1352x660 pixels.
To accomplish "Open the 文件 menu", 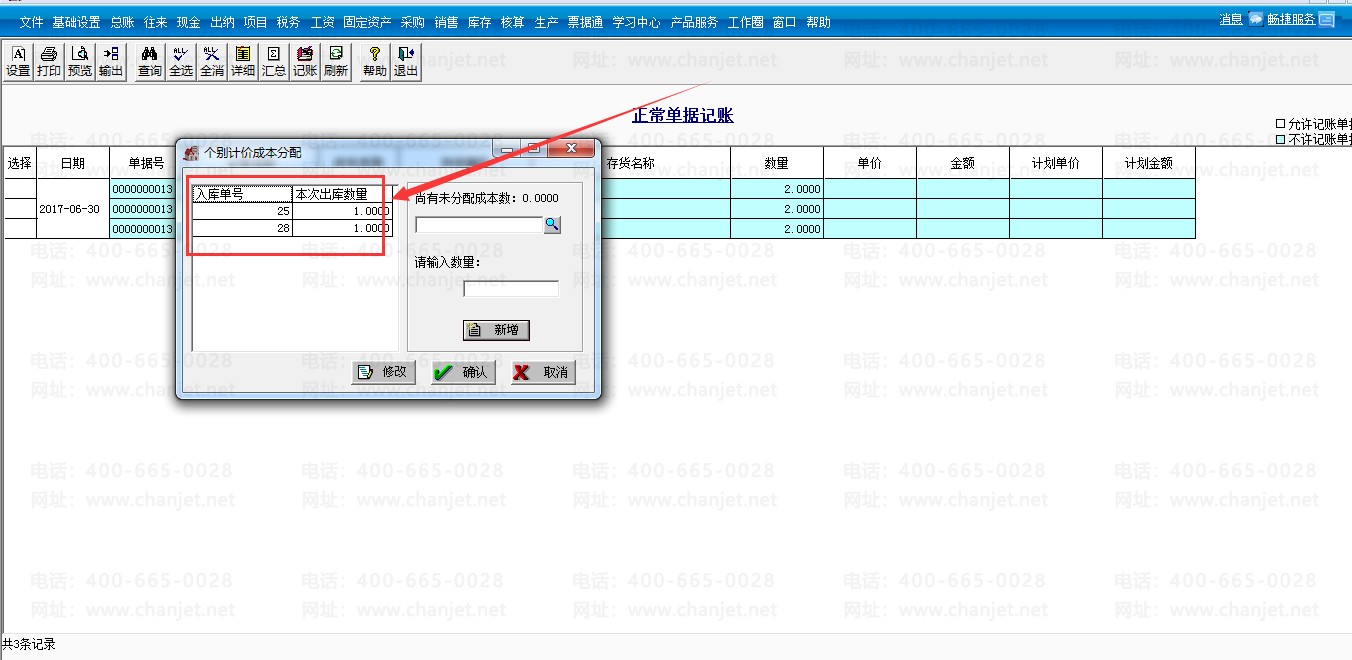I will click(32, 22).
